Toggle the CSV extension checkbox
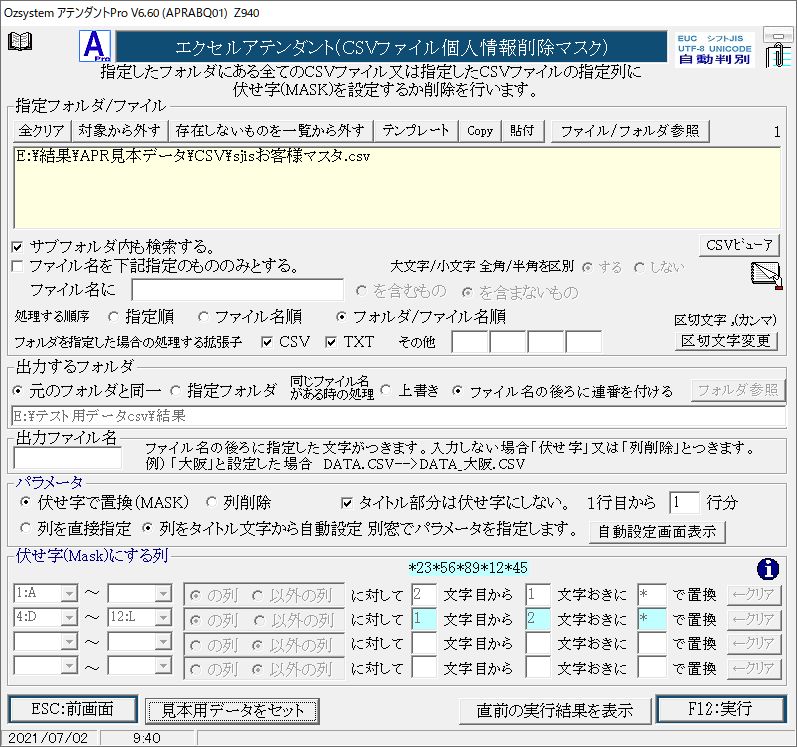The width and height of the screenshot is (797, 747). click(x=266, y=343)
